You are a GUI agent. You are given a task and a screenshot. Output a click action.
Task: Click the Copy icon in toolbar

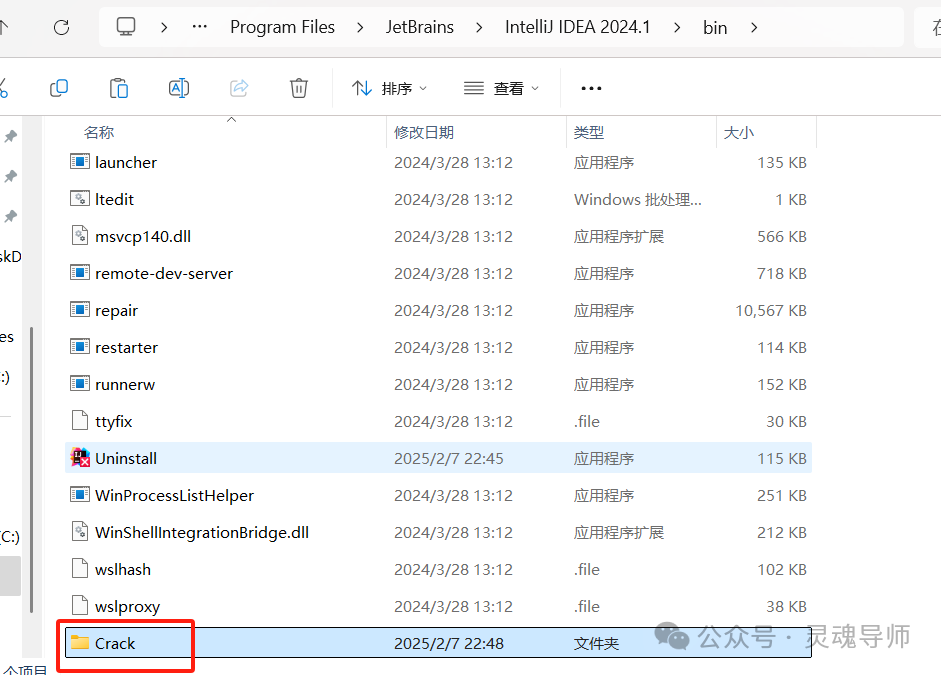[x=59, y=88]
